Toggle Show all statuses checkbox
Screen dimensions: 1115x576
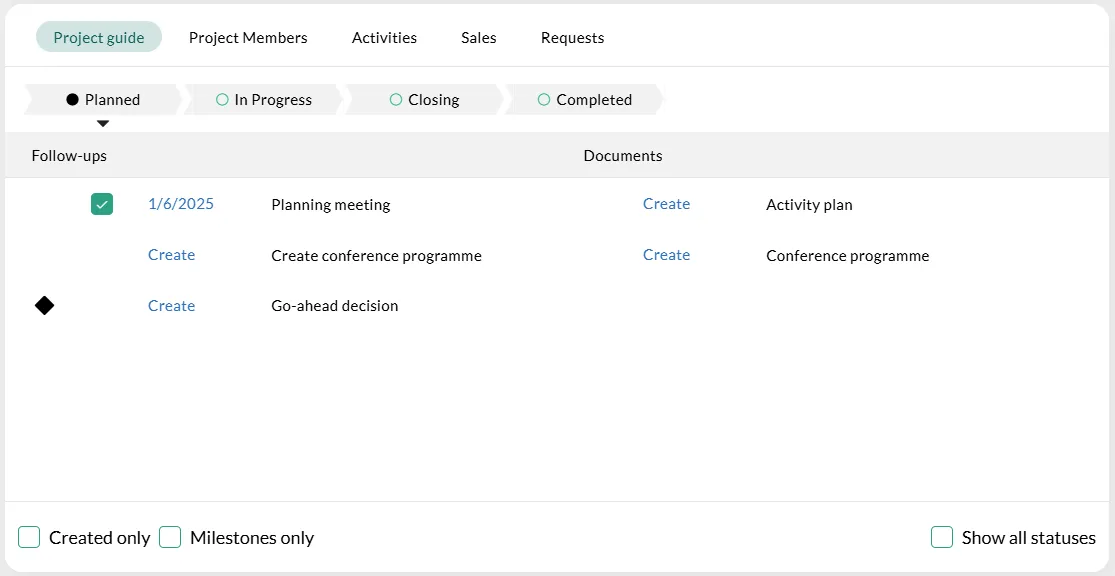point(942,538)
